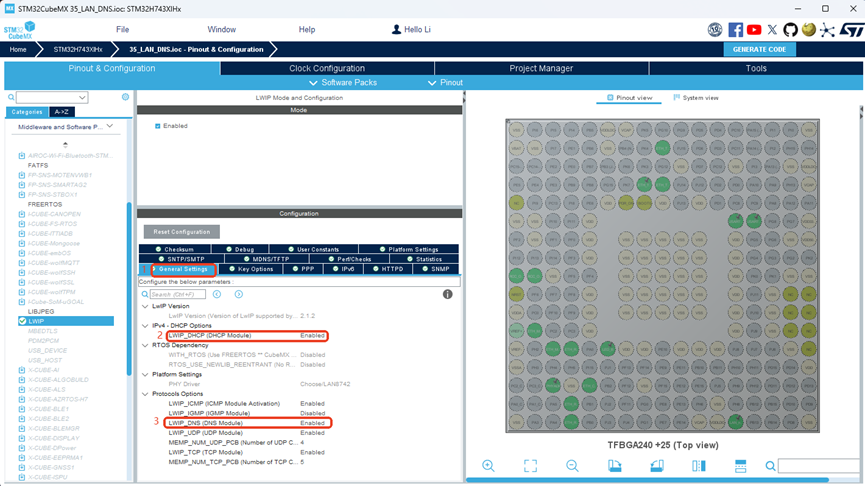Viewport: 865px width, 486px height.
Task: Rotate chip view counter-clockwise
Action: pyautogui.click(x=656, y=466)
